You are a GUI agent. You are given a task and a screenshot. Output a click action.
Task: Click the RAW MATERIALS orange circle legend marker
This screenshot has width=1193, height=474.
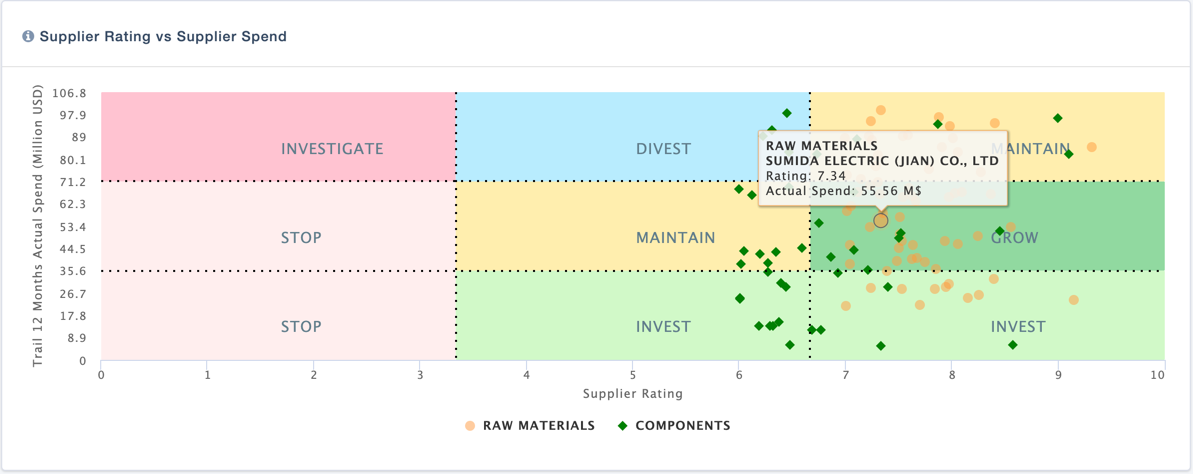[470, 426]
